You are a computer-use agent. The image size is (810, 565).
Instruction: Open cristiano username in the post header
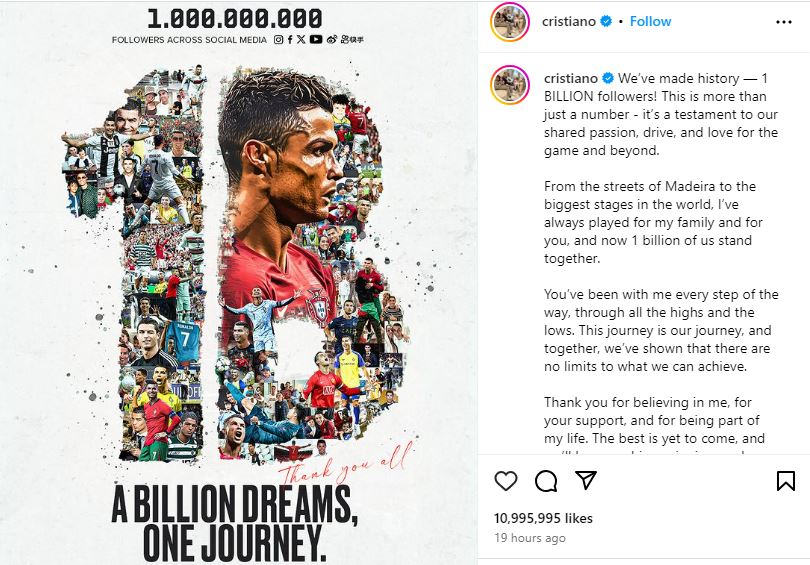click(569, 21)
